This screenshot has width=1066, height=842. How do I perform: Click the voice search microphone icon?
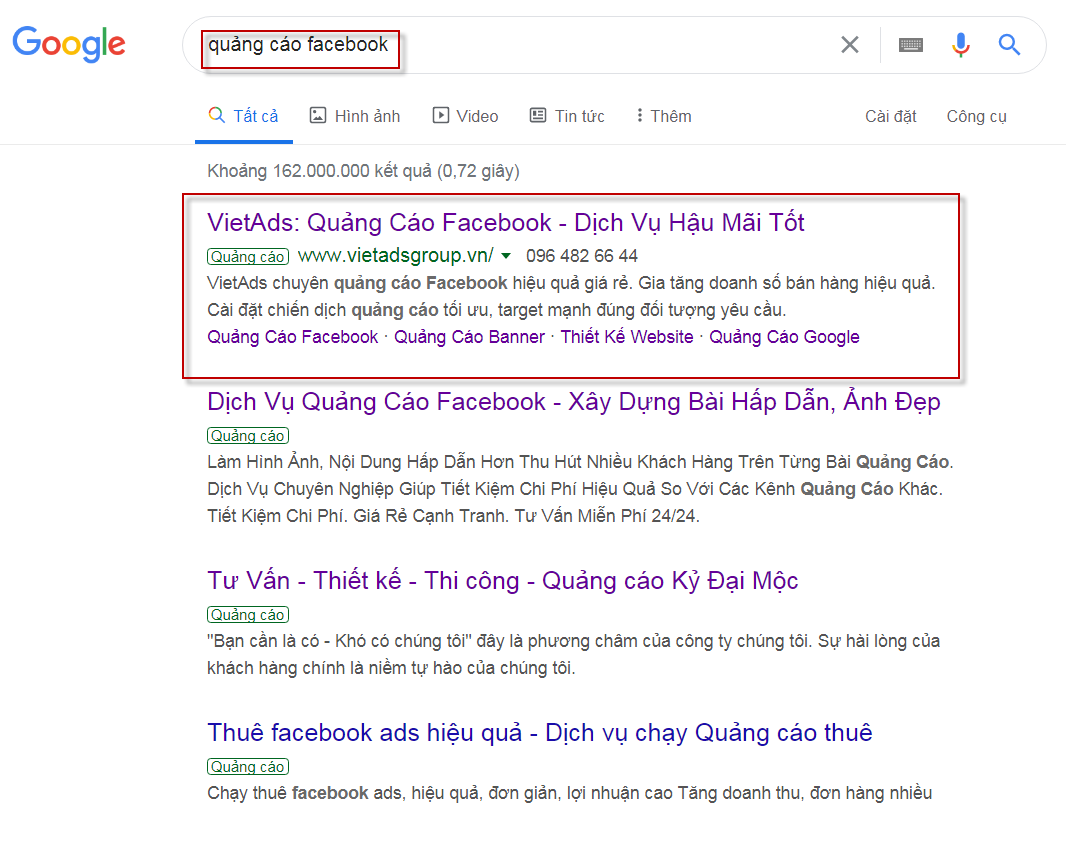coord(960,45)
